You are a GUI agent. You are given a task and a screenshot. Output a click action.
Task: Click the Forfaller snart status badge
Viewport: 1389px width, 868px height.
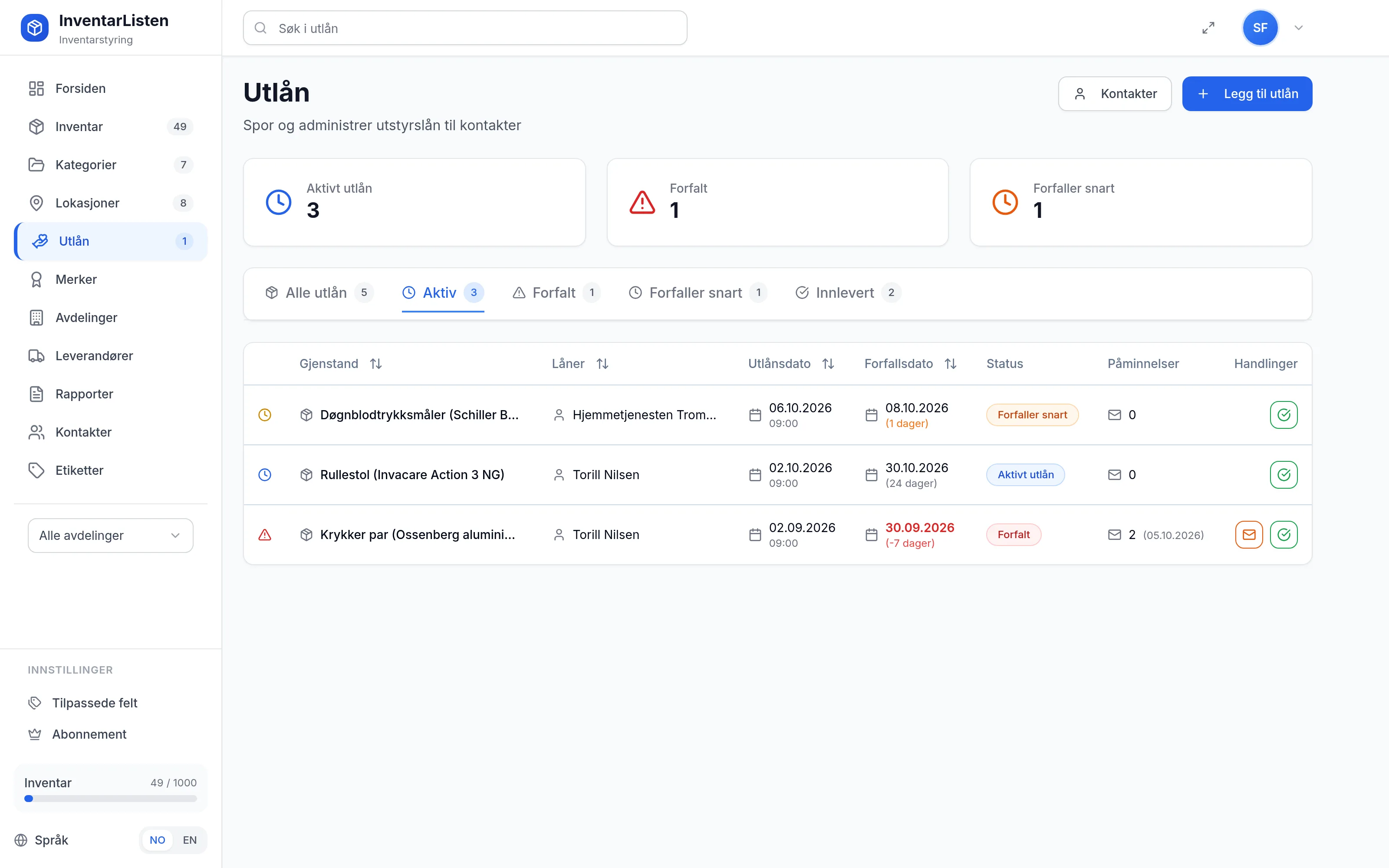tap(1032, 414)
